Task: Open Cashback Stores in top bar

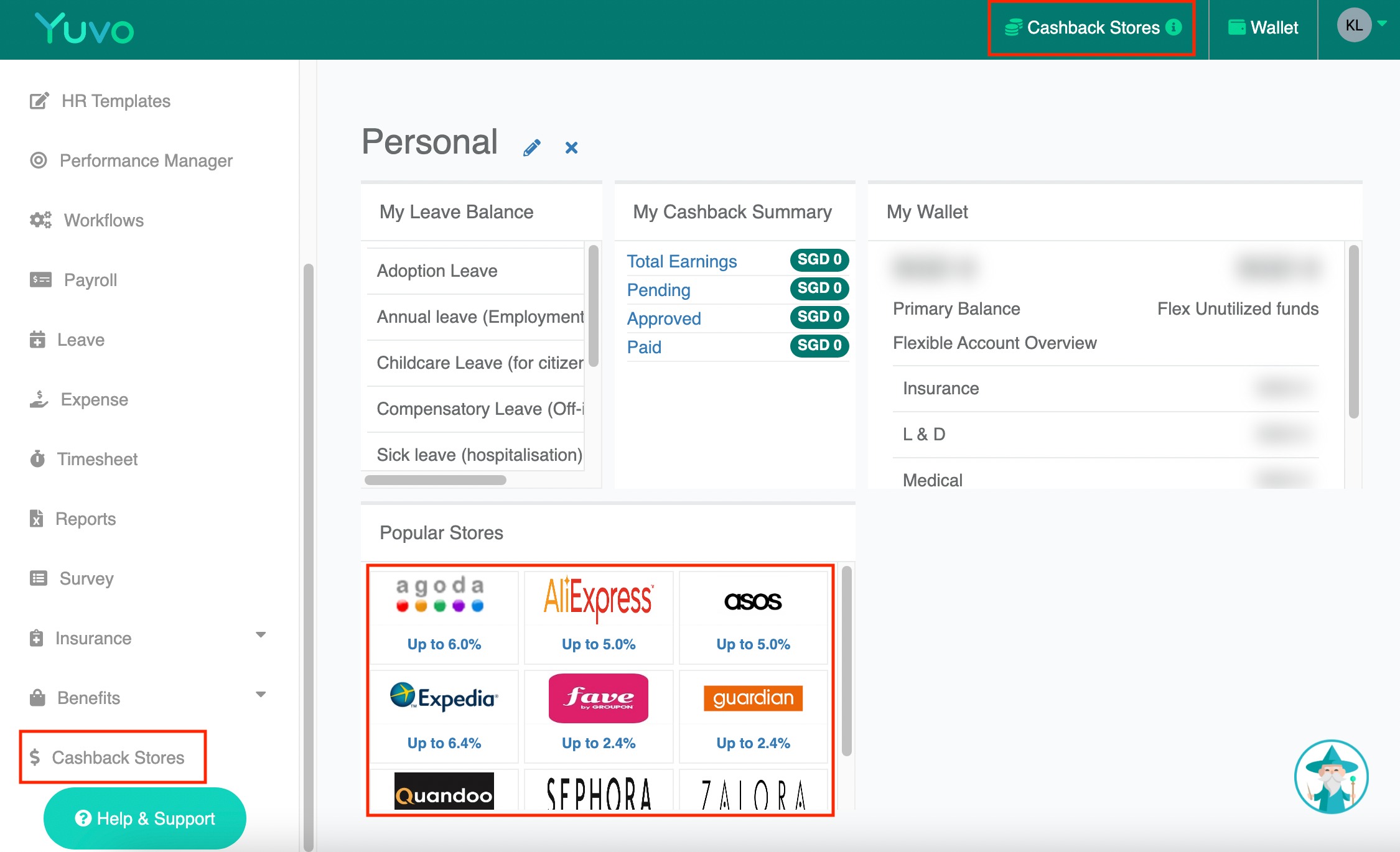Action: point(1092,28)
